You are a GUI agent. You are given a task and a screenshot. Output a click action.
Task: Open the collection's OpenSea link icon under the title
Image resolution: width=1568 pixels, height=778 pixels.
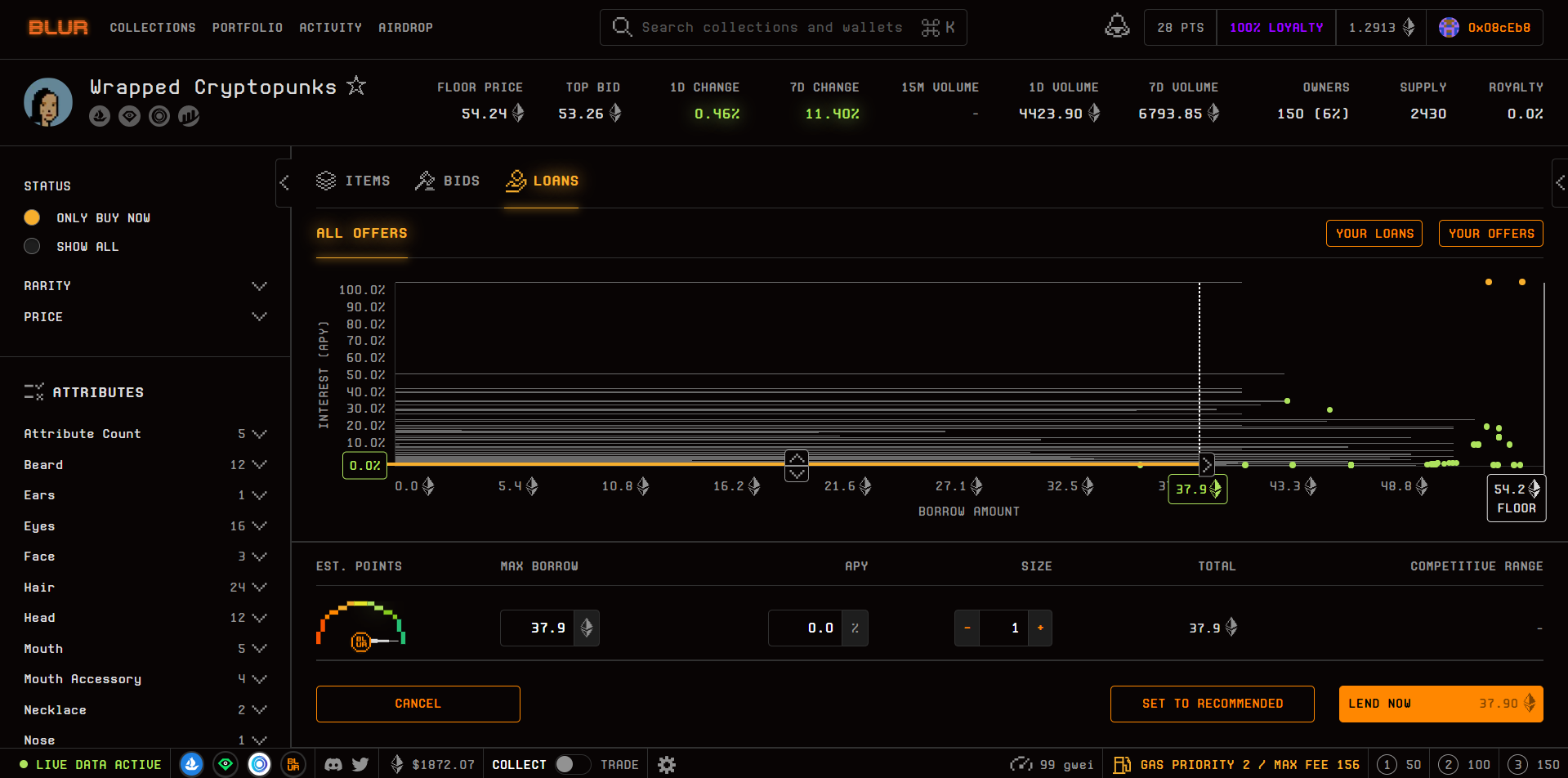click(100, 116)
